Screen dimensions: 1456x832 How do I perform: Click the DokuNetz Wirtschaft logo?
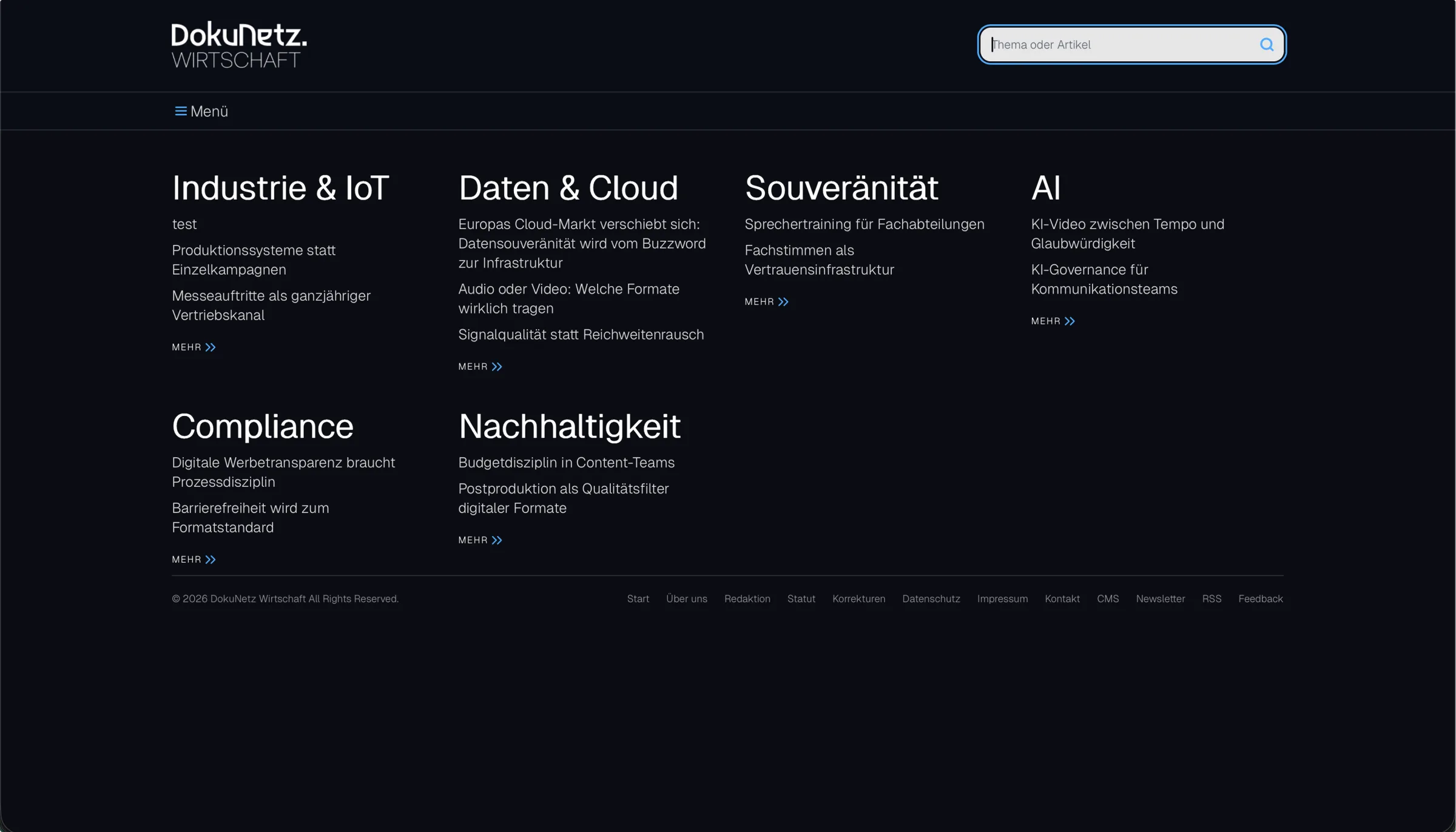239,44
